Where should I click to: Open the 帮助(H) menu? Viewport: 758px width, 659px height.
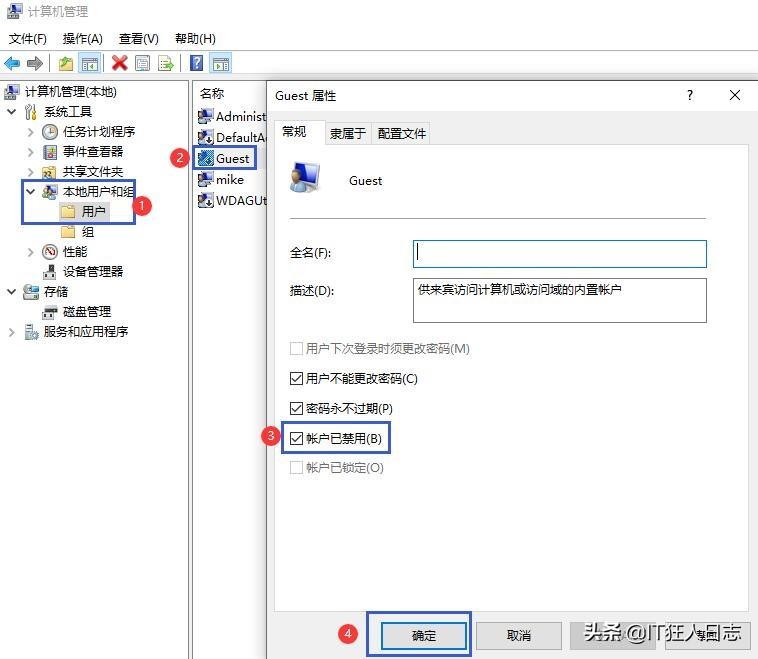195,39
